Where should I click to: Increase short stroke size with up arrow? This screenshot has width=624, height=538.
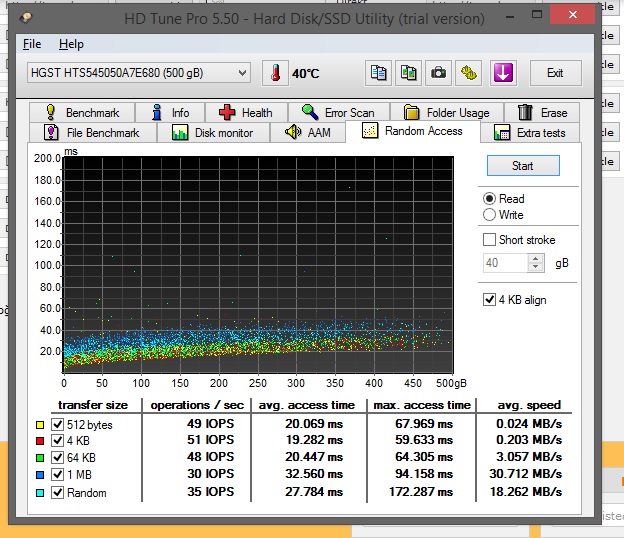pos(536,258)
